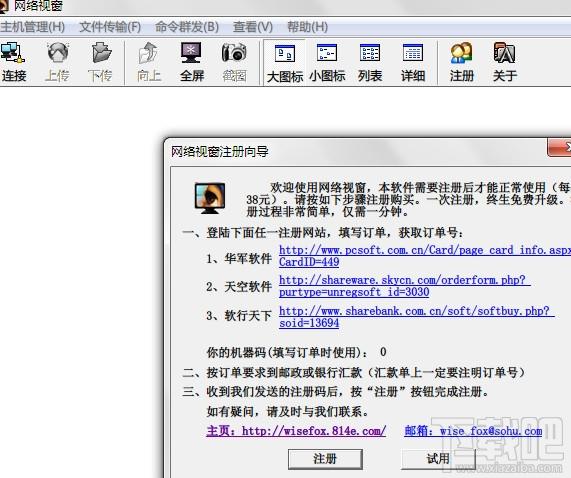Open the 软行天下 sharebank.com.cn link
Viewport: 571px width, 478px height.
click(x=417, y=317)
